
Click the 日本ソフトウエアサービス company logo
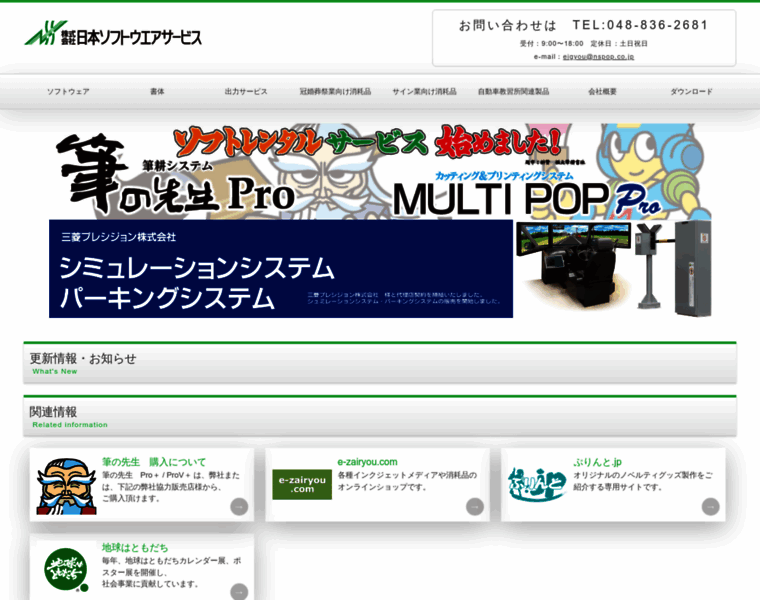point(113,33)
